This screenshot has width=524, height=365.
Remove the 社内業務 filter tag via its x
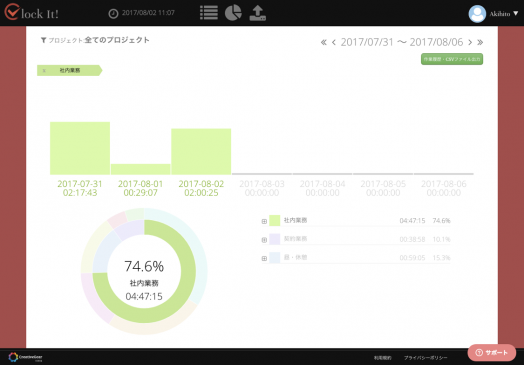44,71
